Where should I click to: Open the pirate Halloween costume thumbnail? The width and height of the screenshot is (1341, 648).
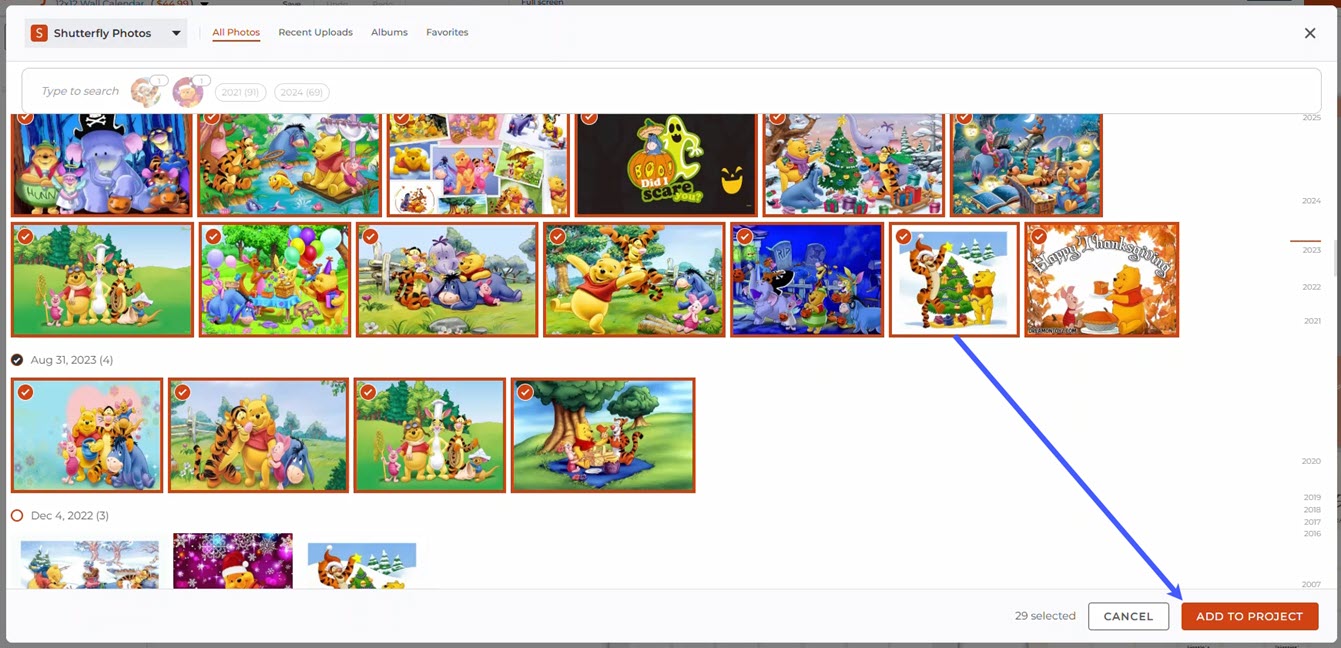pos(101,165)
